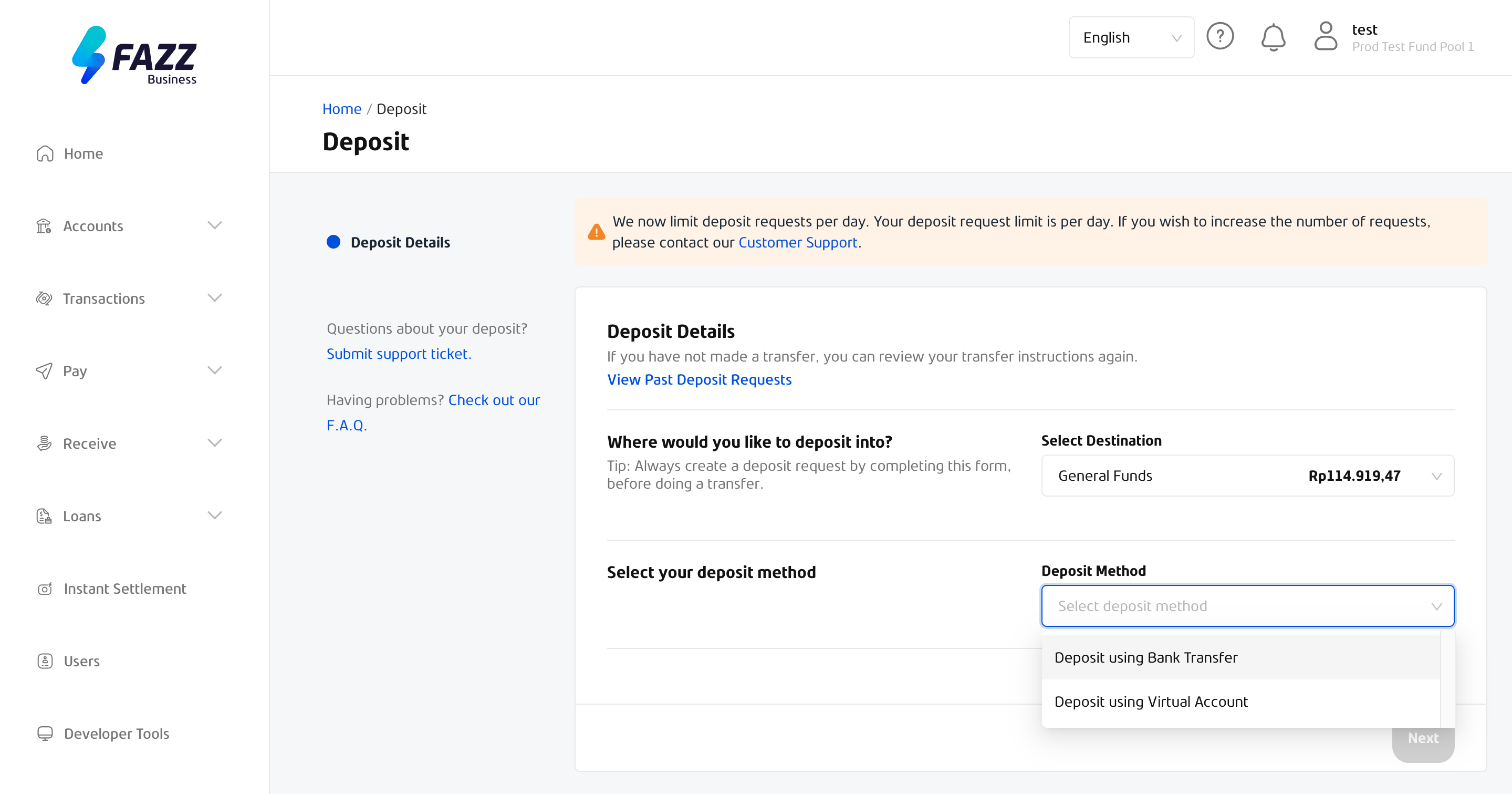The height and width of the screenshot is (794, 1512).
Task: Click the user profile avatar icon
Action: tap(1326, 36)
